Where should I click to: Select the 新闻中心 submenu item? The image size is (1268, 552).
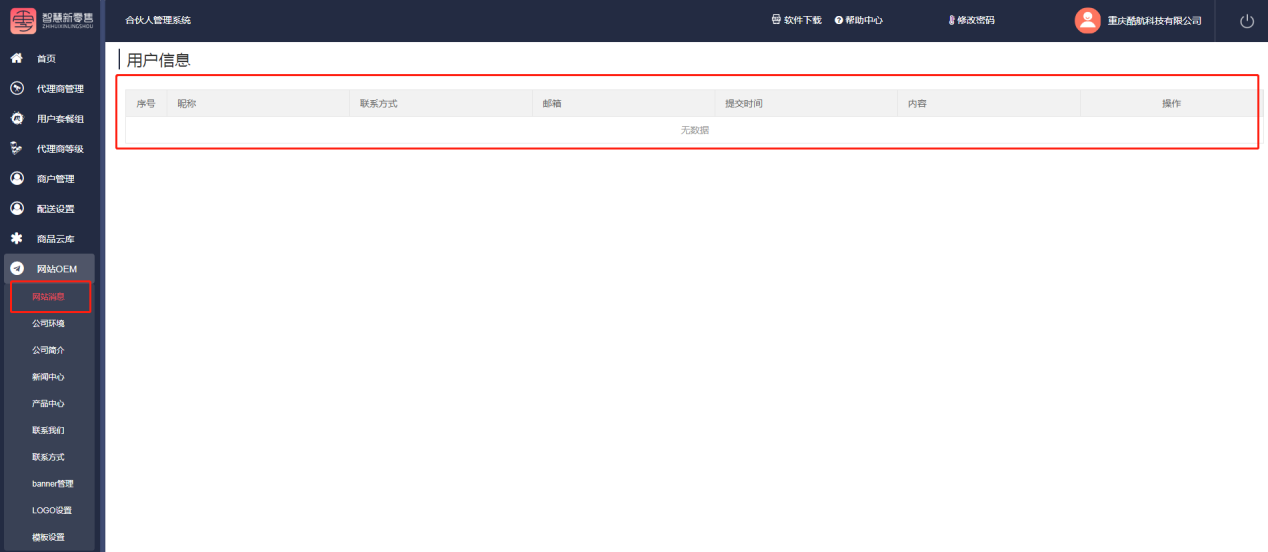pyautogui.click(x=48, y=377)
